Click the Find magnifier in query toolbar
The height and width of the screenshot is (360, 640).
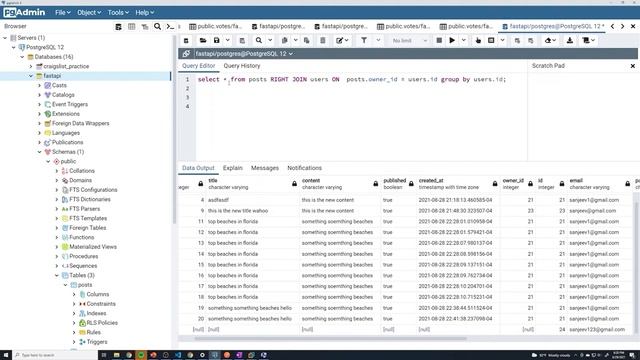click(x=259, y=40)
